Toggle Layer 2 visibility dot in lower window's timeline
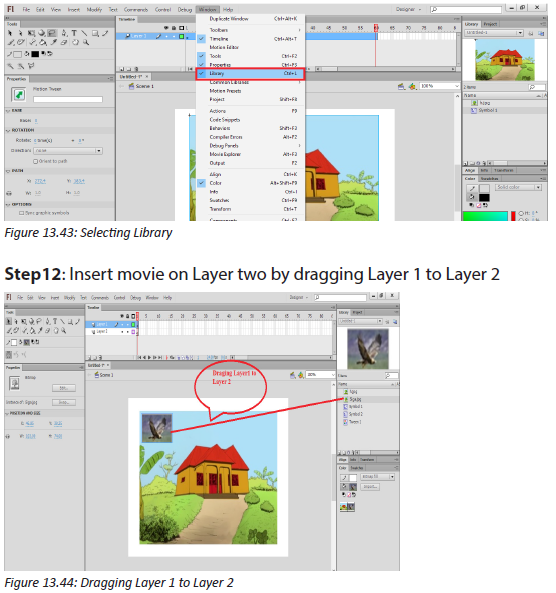Screen dimensions: 556x593 click(122, 332)
